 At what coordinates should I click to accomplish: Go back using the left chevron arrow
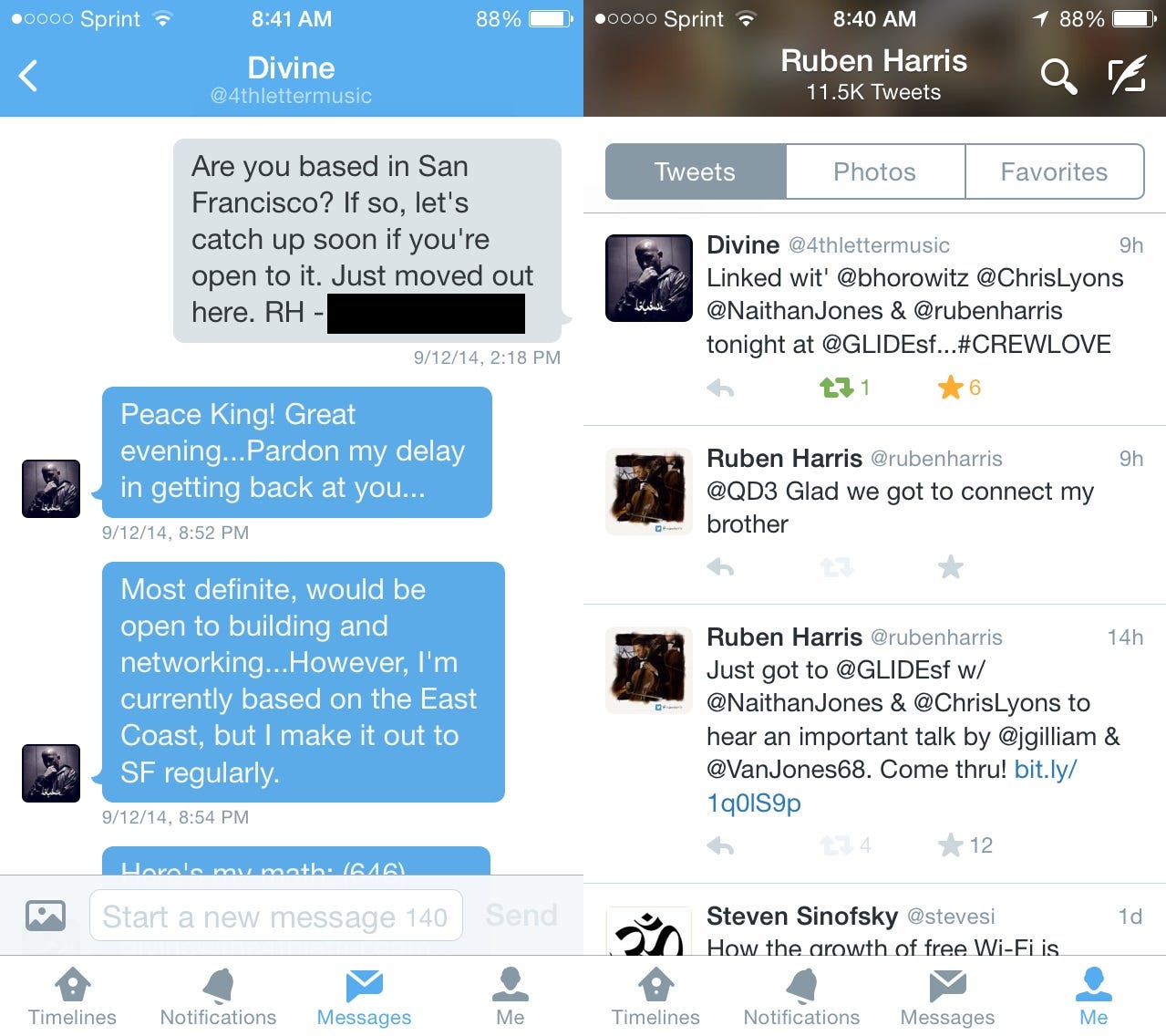tap(28, 76)
